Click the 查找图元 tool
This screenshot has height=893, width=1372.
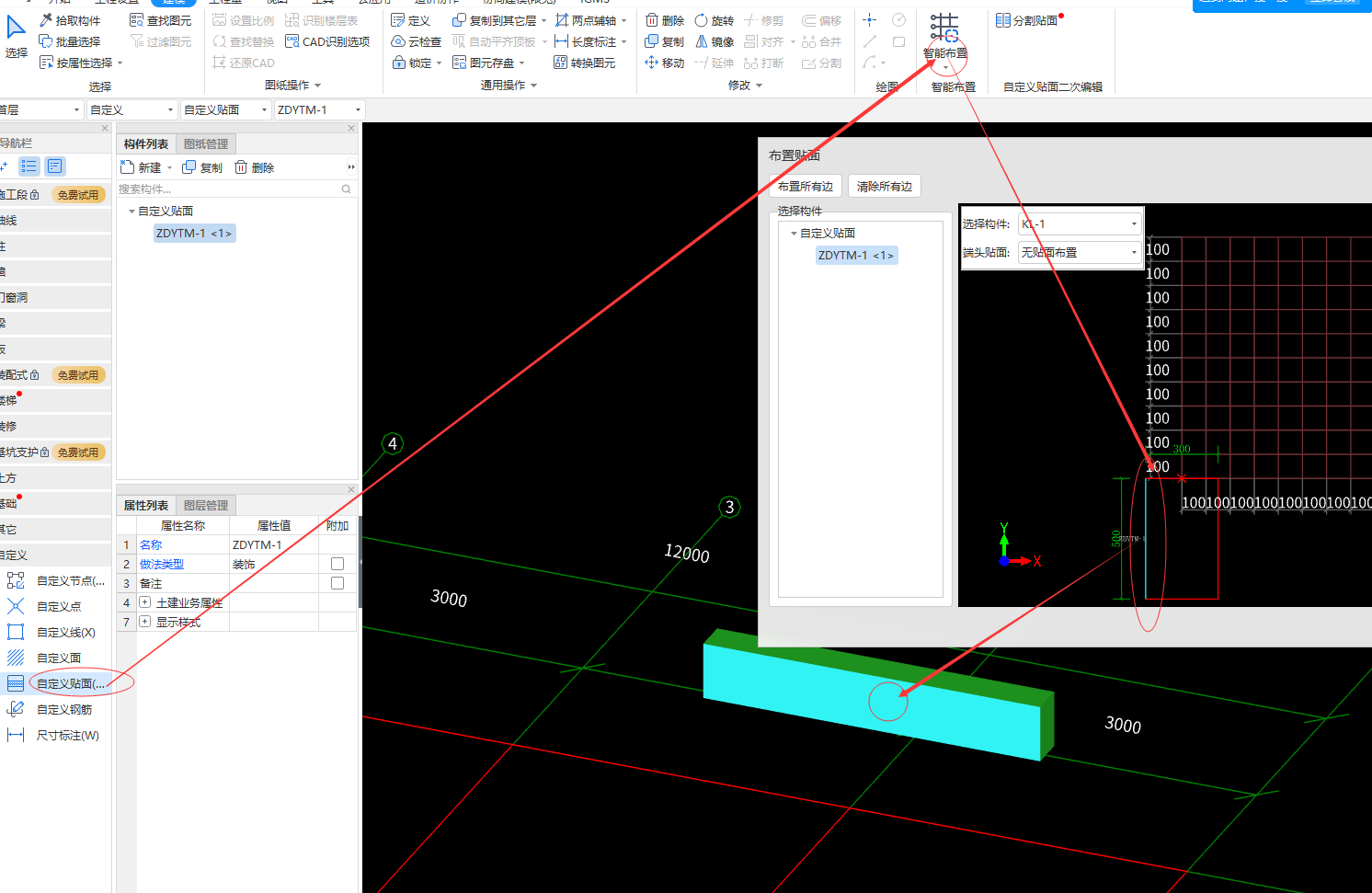click(x=161, y=20)
